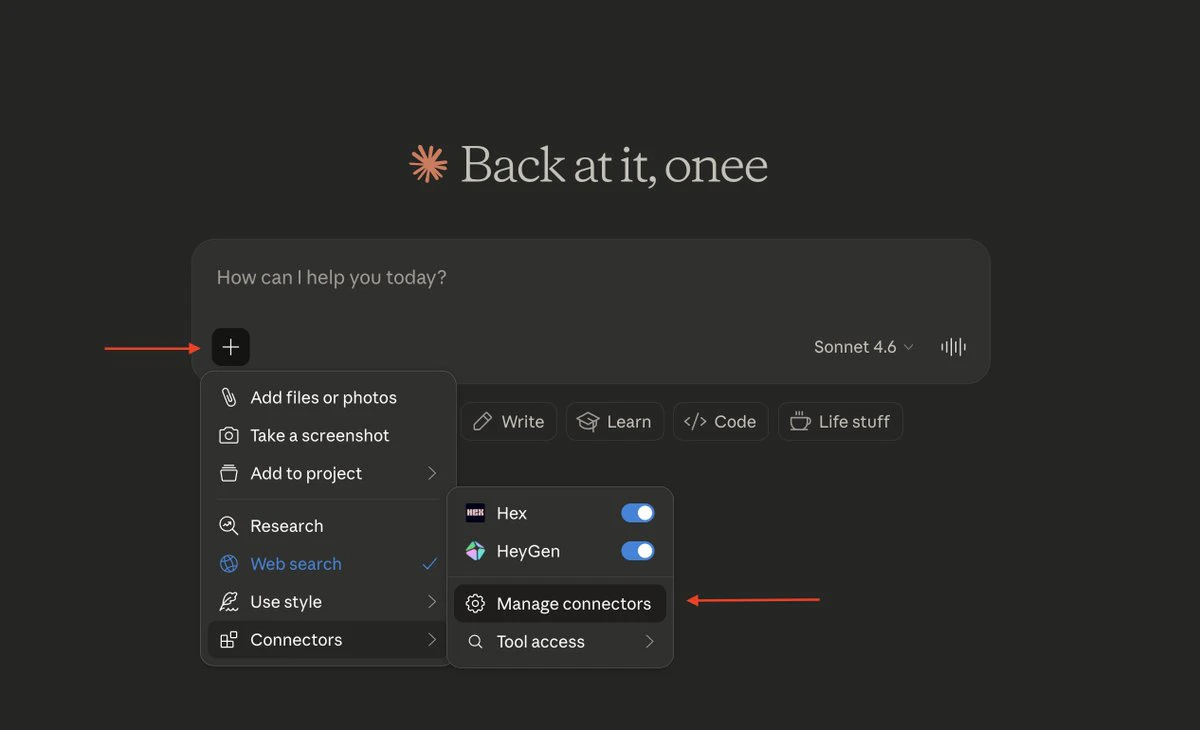Screen dimensions: 1200x730
Task: Click the Use style feather icon
Action: [x=229, y=602]
